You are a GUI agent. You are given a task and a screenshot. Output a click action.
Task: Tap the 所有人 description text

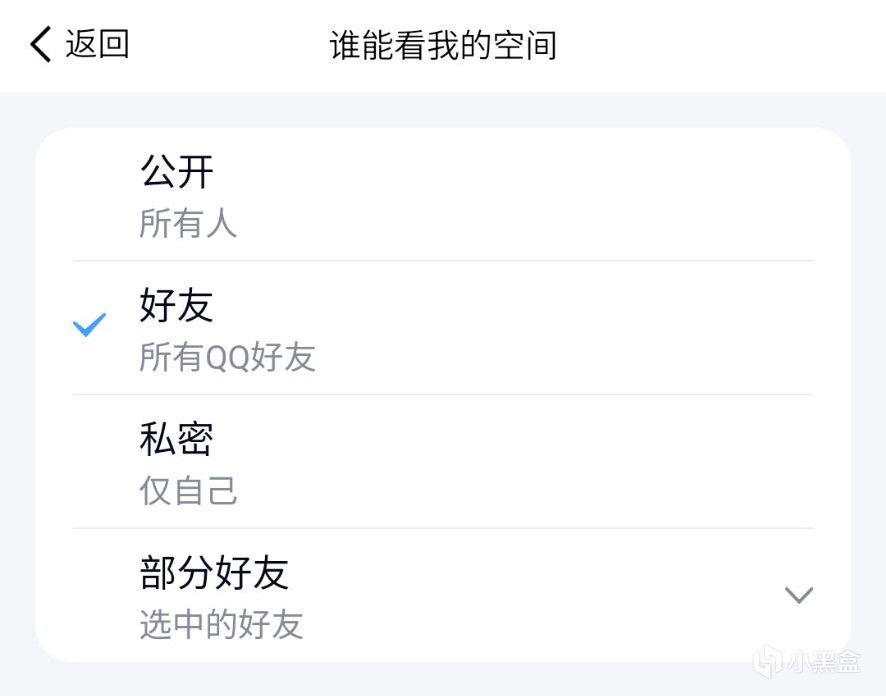(x=188, y=224)
